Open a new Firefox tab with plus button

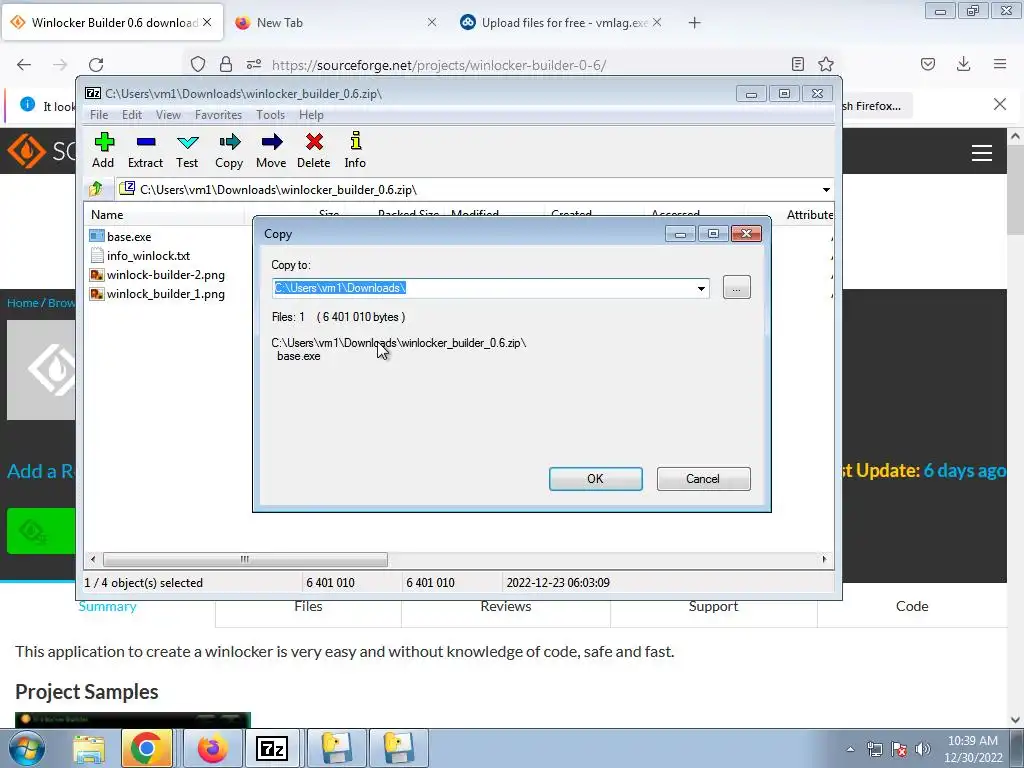coord(694,23)
